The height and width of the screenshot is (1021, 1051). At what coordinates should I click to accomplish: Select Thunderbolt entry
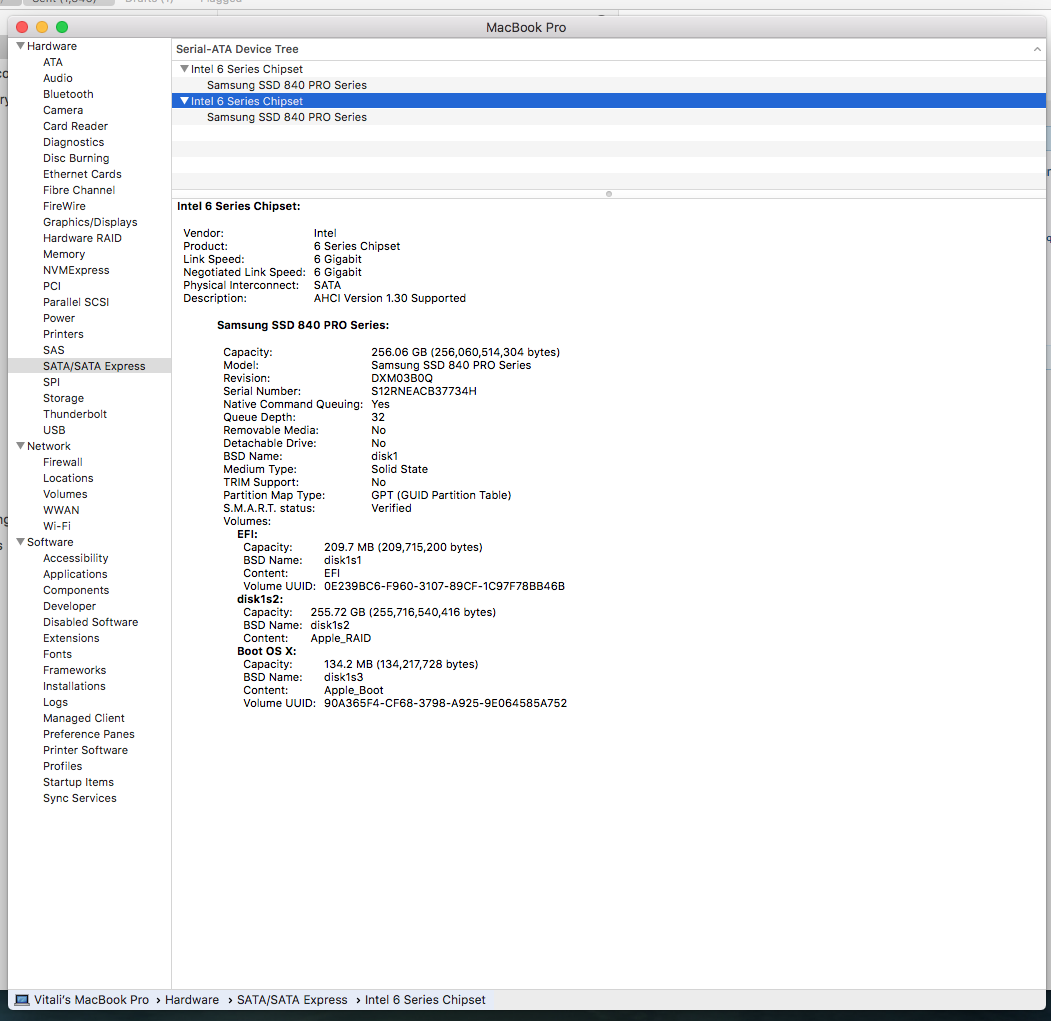point(75,414)
